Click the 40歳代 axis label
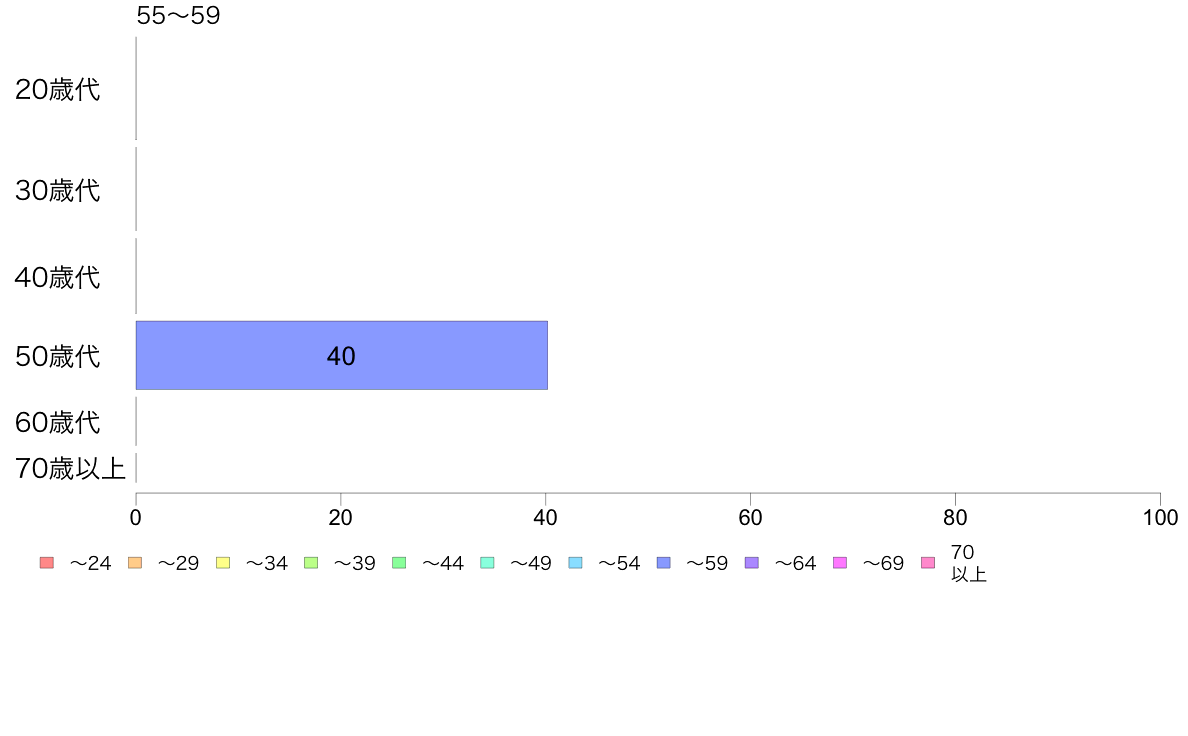 58,277
